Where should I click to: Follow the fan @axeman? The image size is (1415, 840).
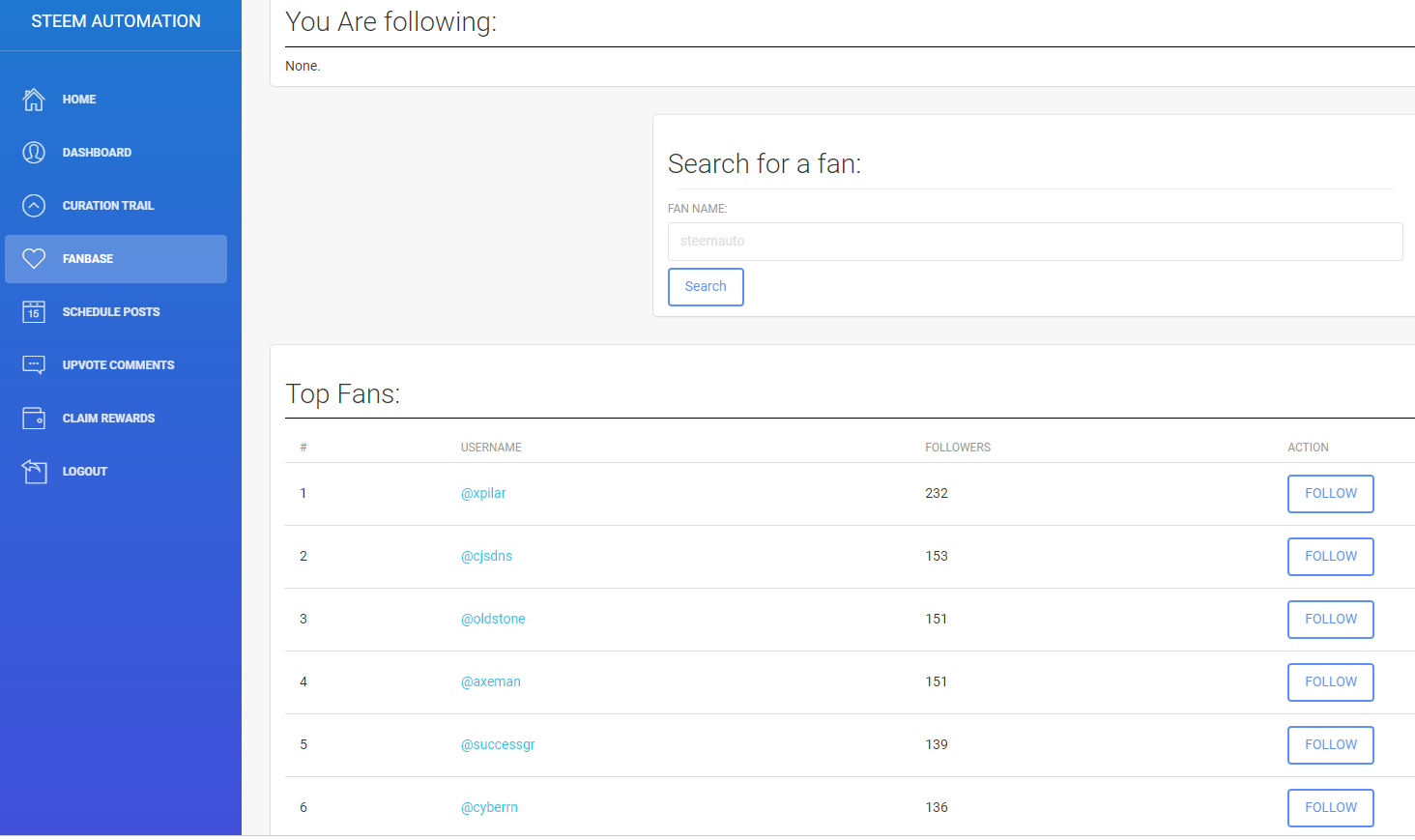[1331, 682]
